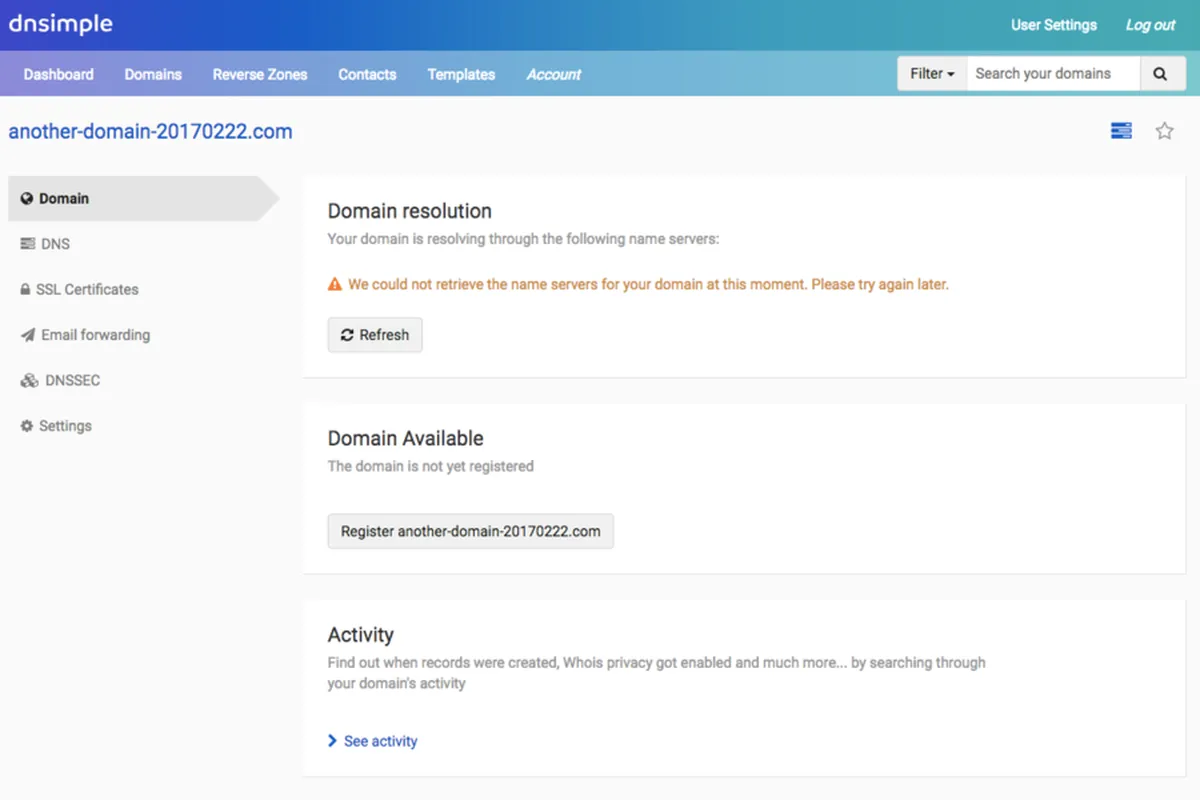Open Reverse Zones
This screenshot has height=800, width=1200.
[260, 74]
